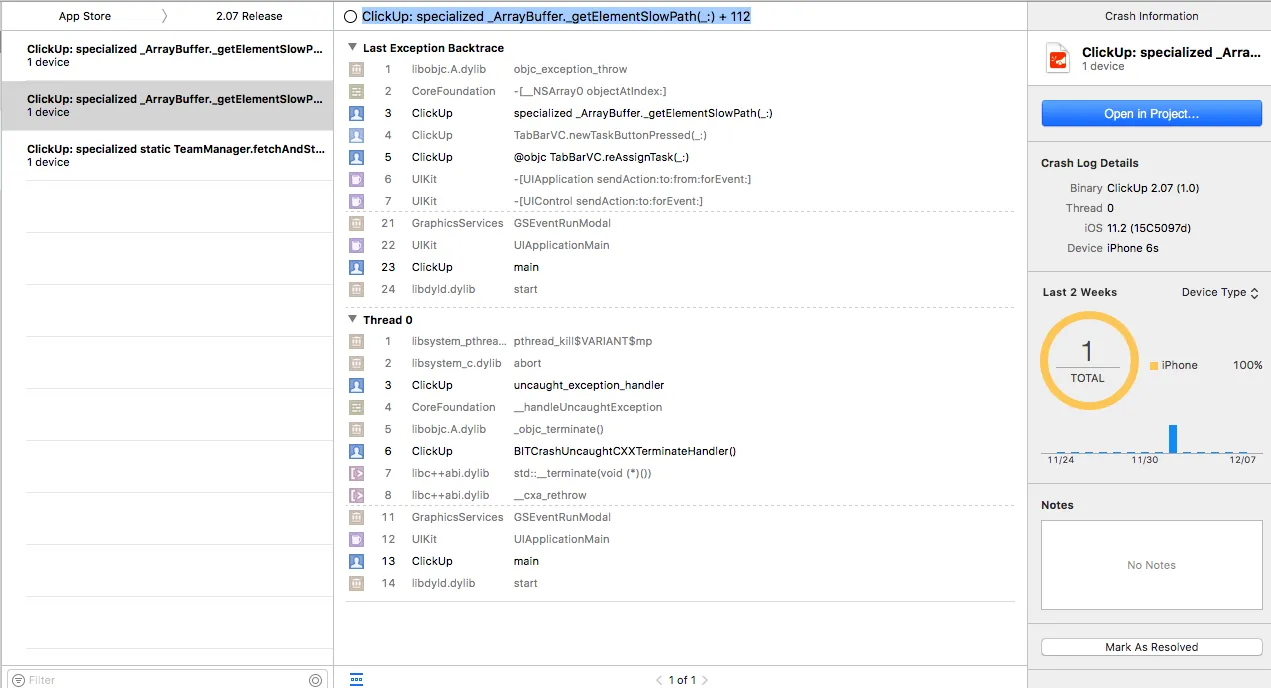Click the Filter text field
Viewport: 1271px width, 688px height.
pos(167,680)
